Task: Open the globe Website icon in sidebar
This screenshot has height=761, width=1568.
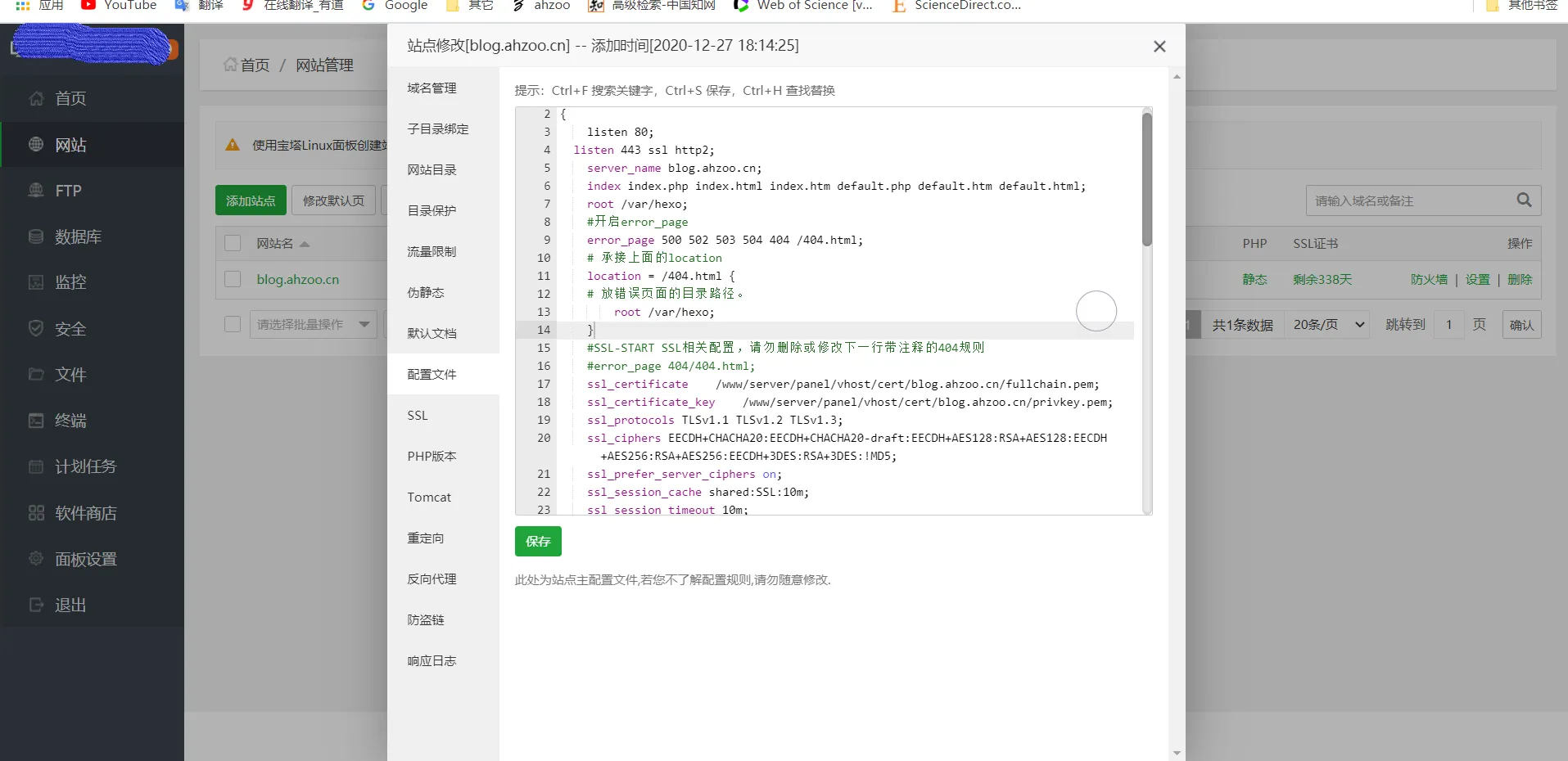Action: [36, 145]
